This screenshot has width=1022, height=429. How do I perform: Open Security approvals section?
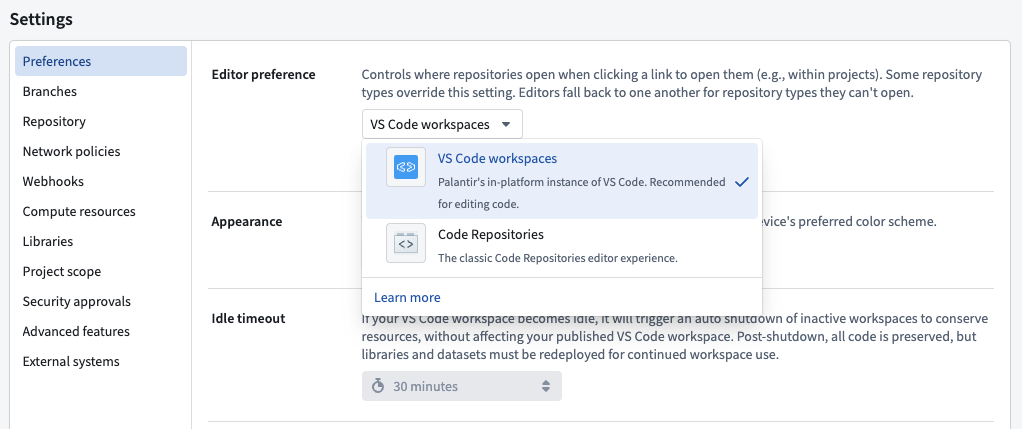point(77,301)
